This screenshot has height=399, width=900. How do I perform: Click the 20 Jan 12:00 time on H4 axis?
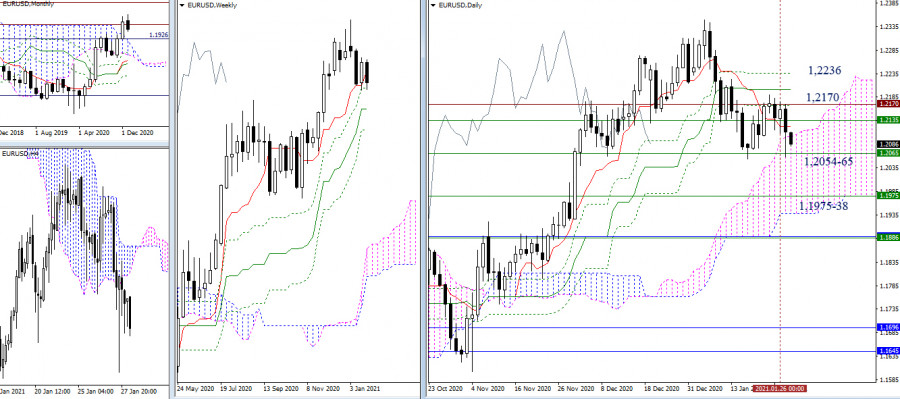51,391
